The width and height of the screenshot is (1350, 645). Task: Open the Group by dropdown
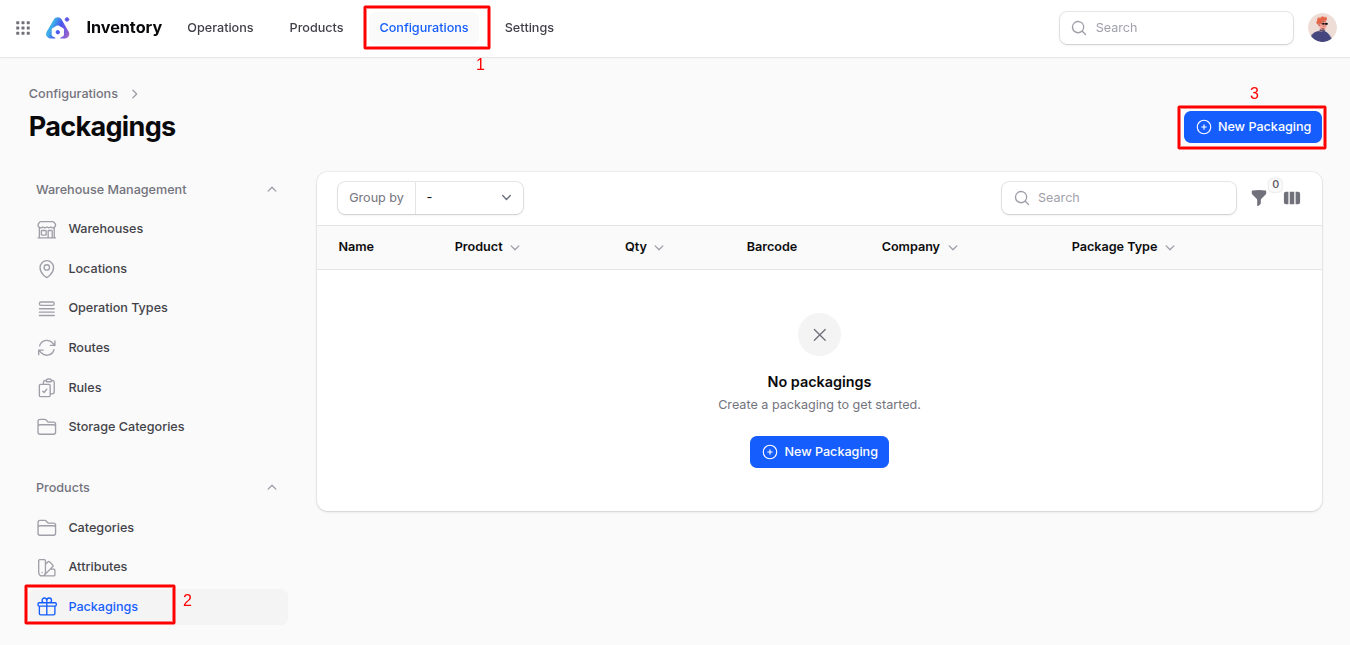click(x=468, y=198)
